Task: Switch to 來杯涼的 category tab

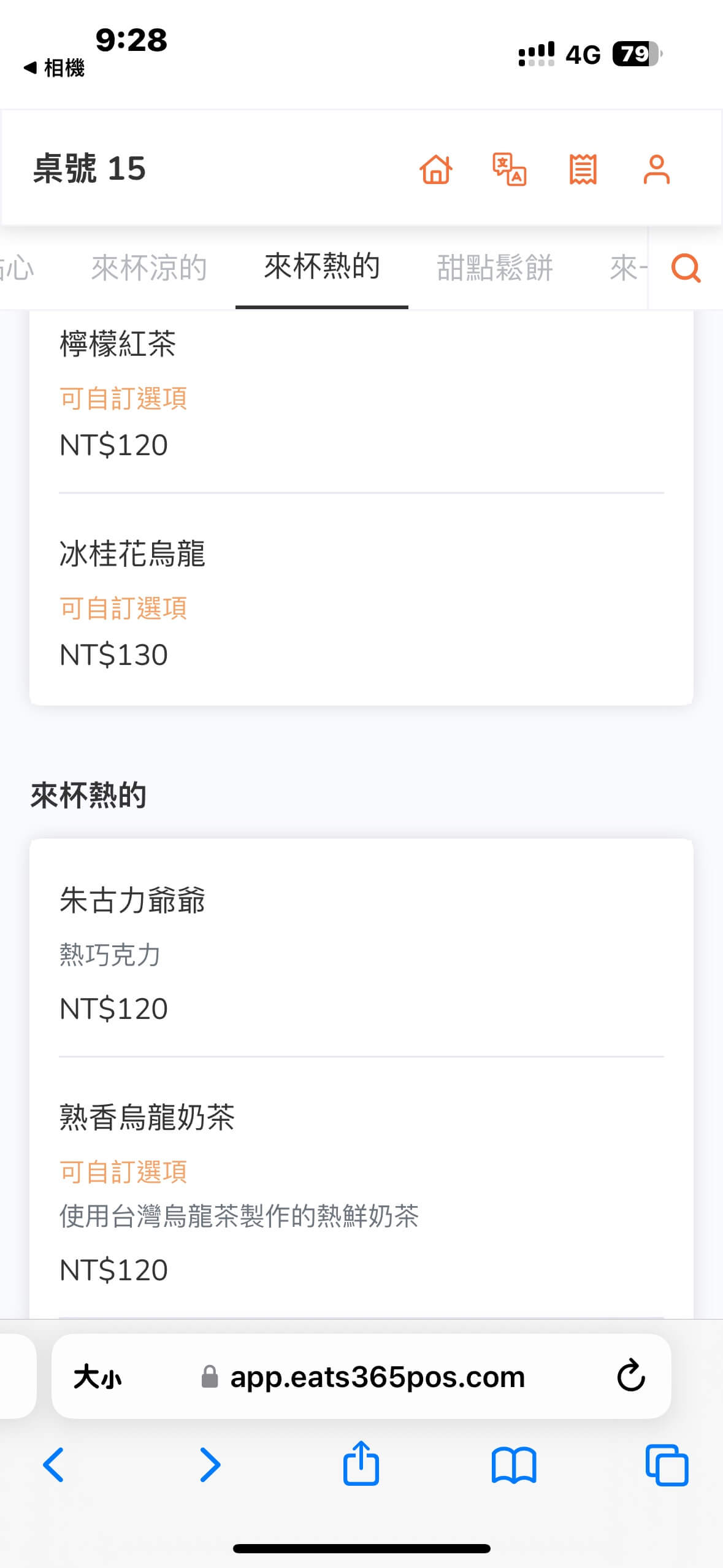Action: (149, 268)
